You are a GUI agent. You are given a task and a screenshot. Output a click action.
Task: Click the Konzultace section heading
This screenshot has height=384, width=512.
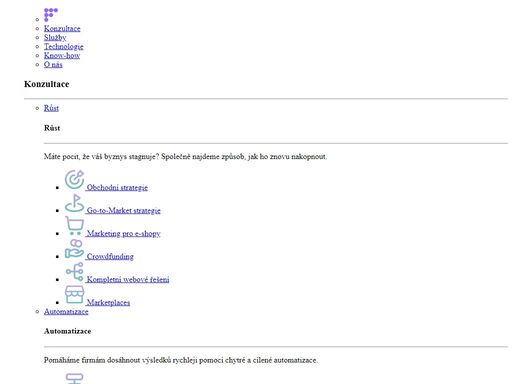coord(47,84)
